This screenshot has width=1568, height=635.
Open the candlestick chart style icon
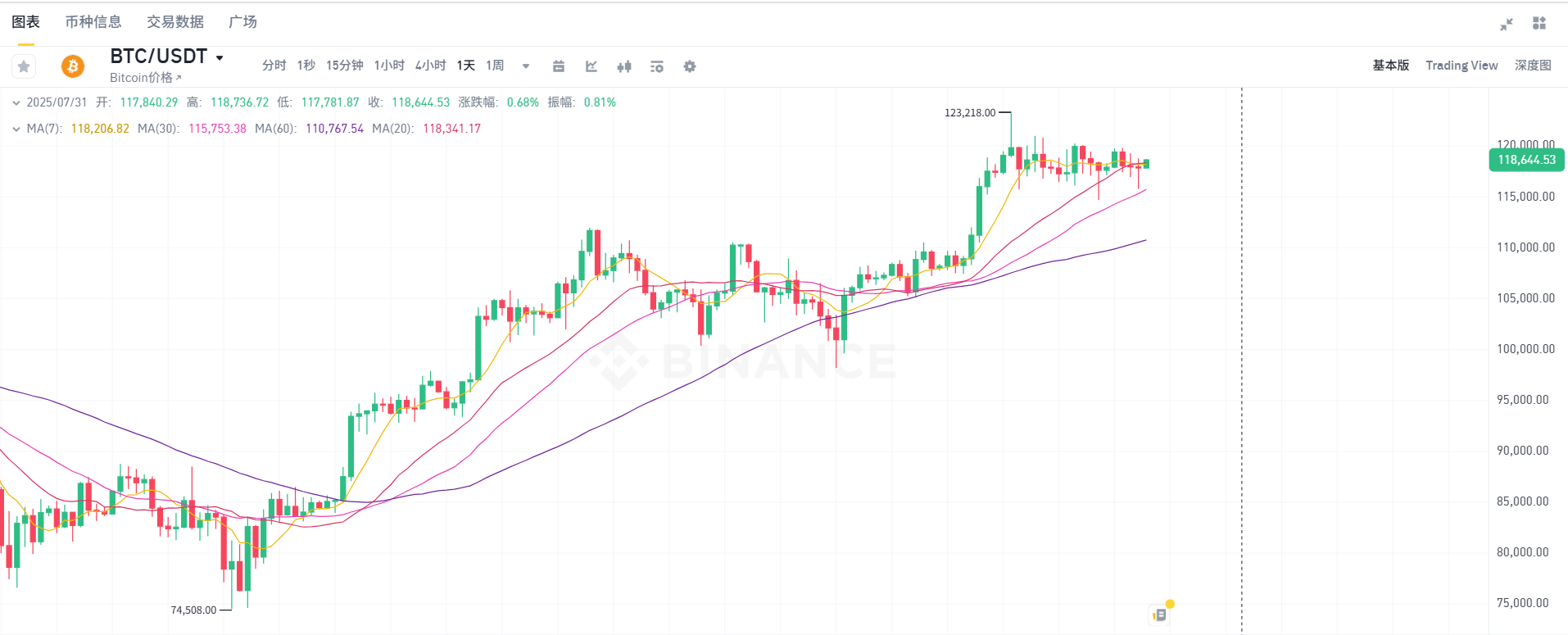point(624,66)
